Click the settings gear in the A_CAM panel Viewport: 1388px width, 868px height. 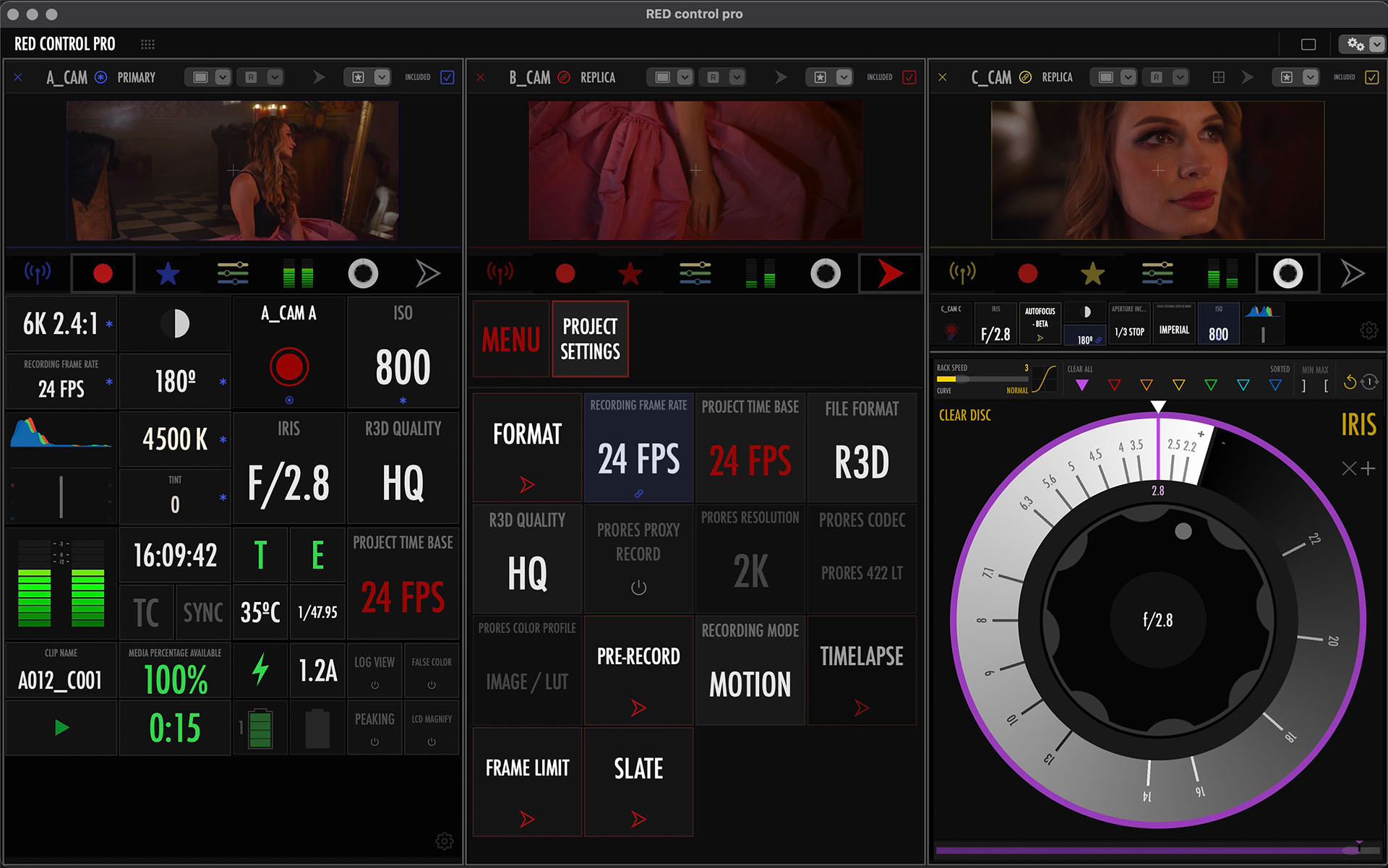[x=444, y=841]
